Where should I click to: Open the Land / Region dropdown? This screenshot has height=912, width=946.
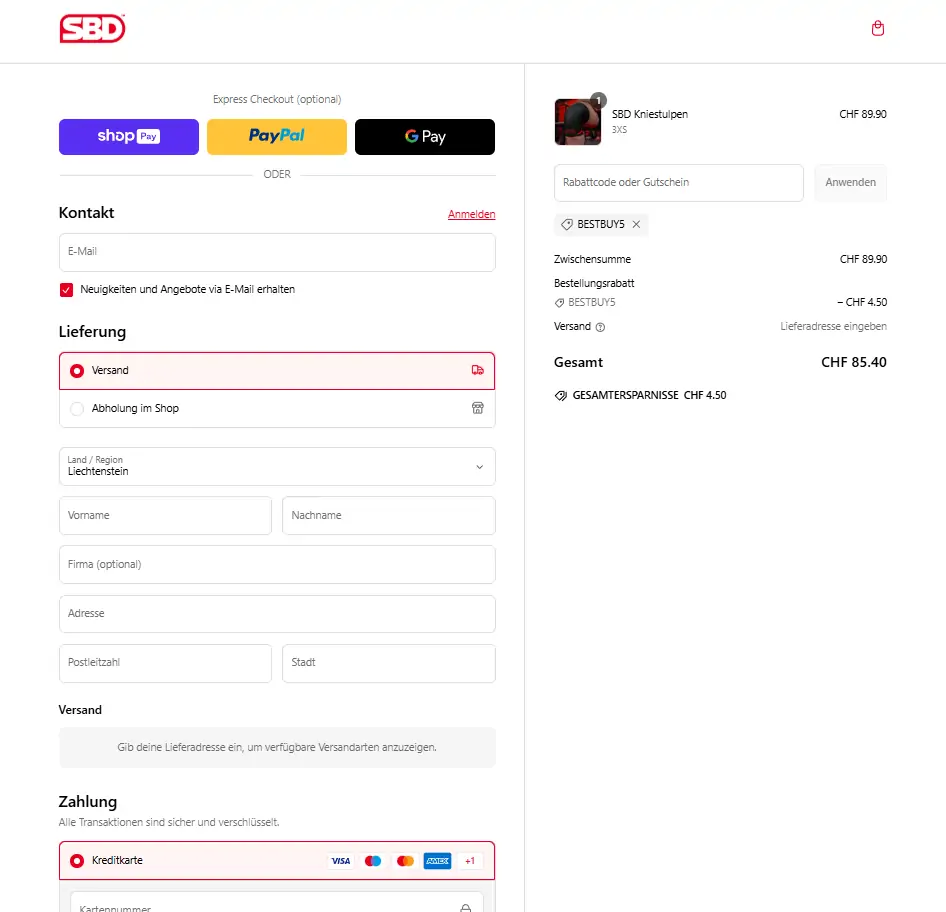tap(277, 467)
